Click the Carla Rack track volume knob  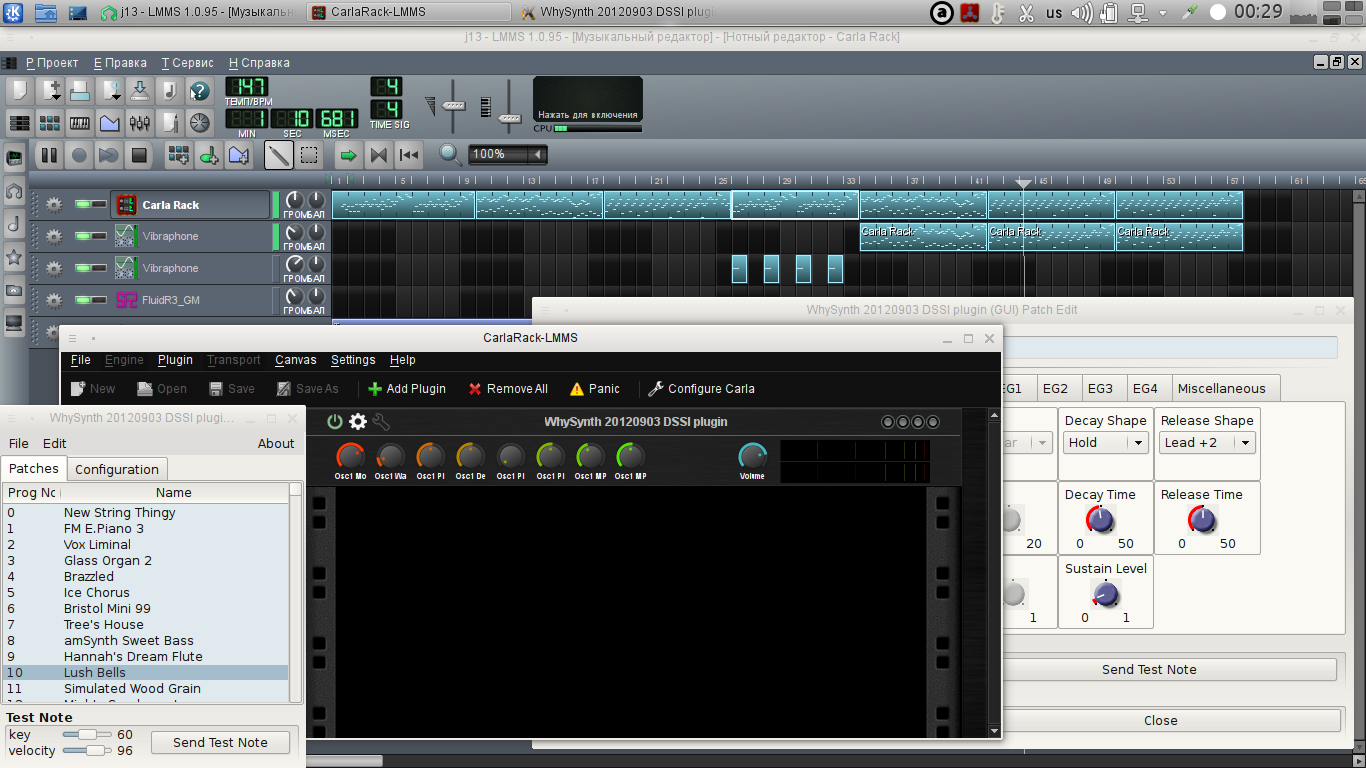coord(294,201)
